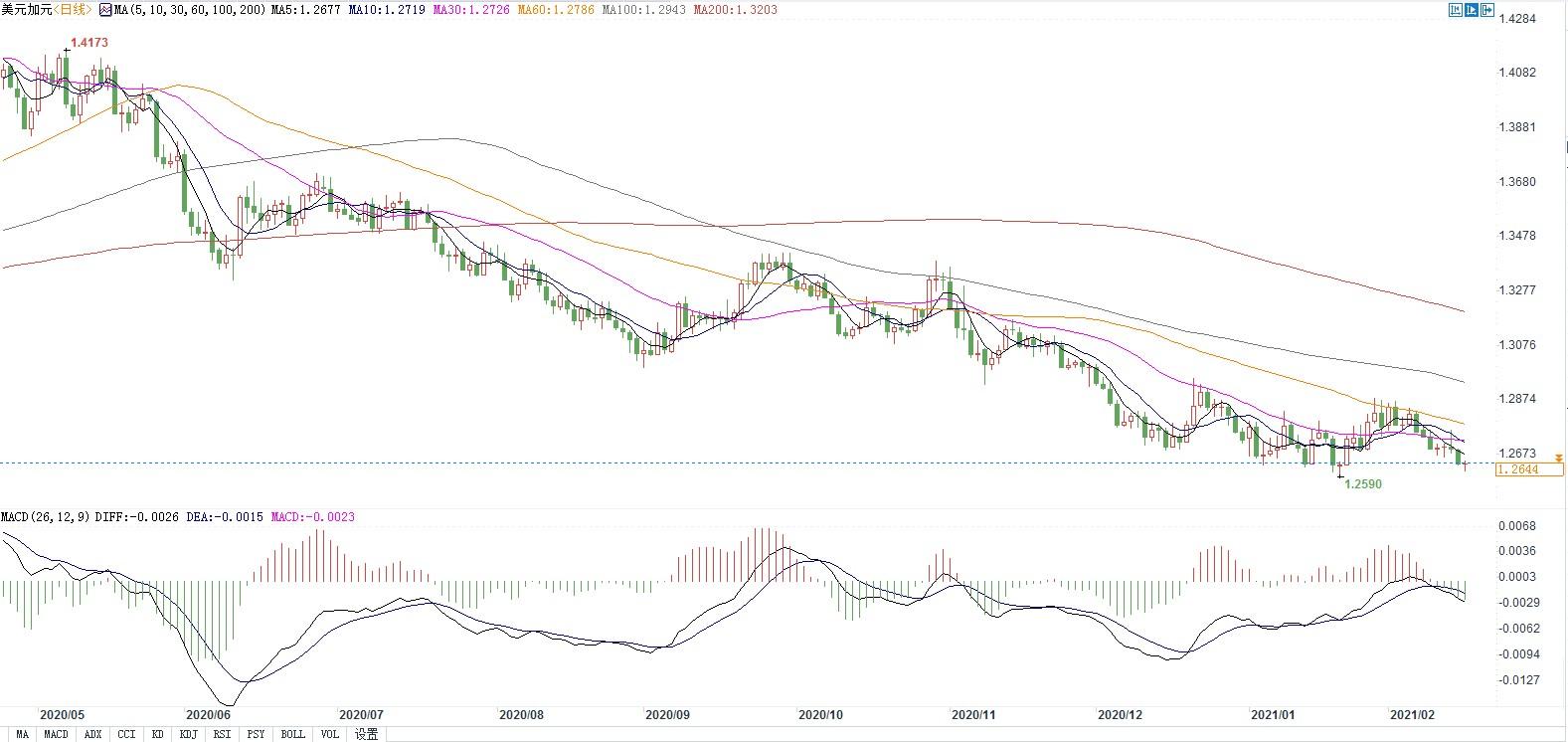Click the orange MA60:1.2786 value
1568x742 pixels.
click(x=558, y=10)
